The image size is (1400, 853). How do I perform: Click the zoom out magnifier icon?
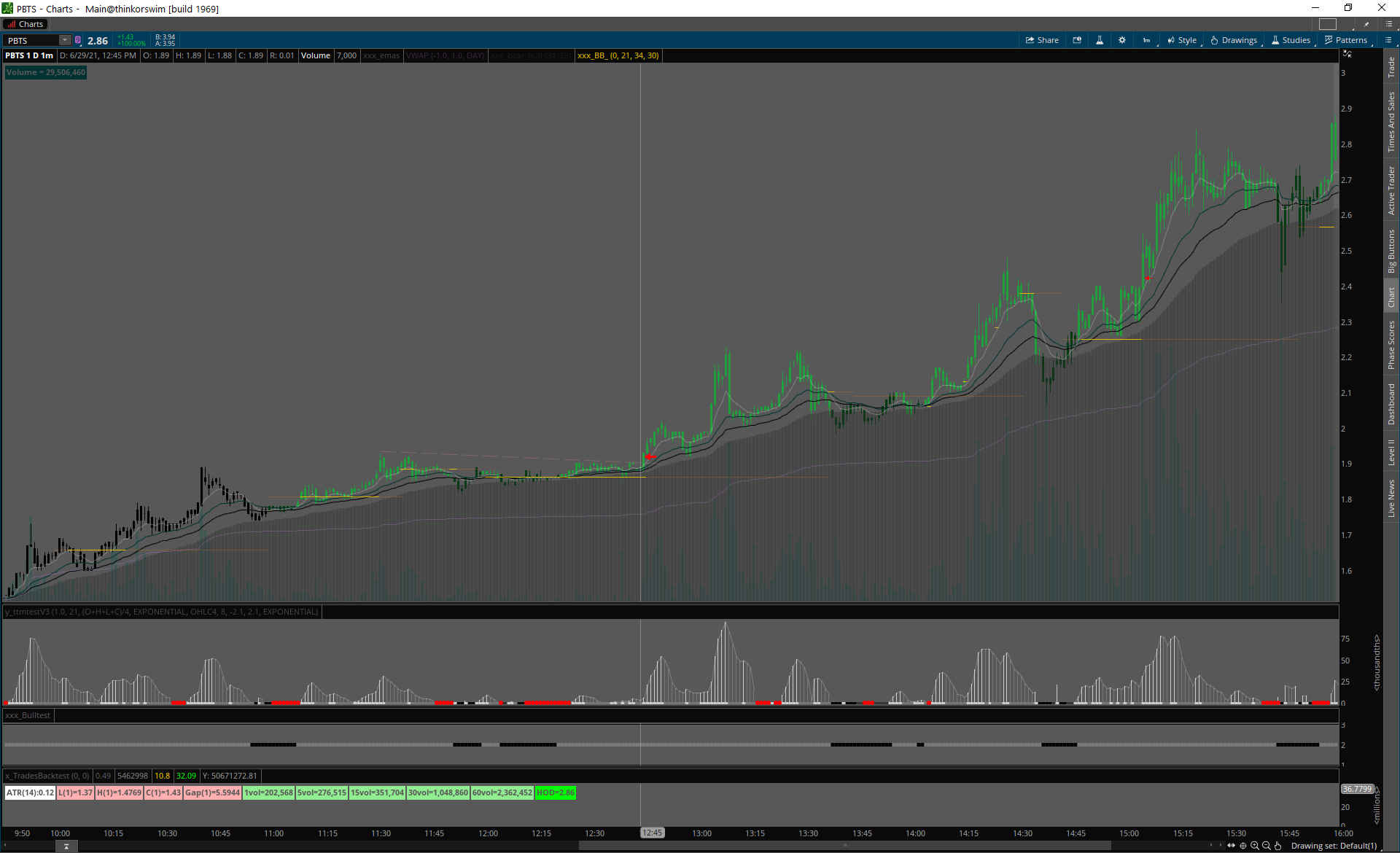(x=1266, y=846)
